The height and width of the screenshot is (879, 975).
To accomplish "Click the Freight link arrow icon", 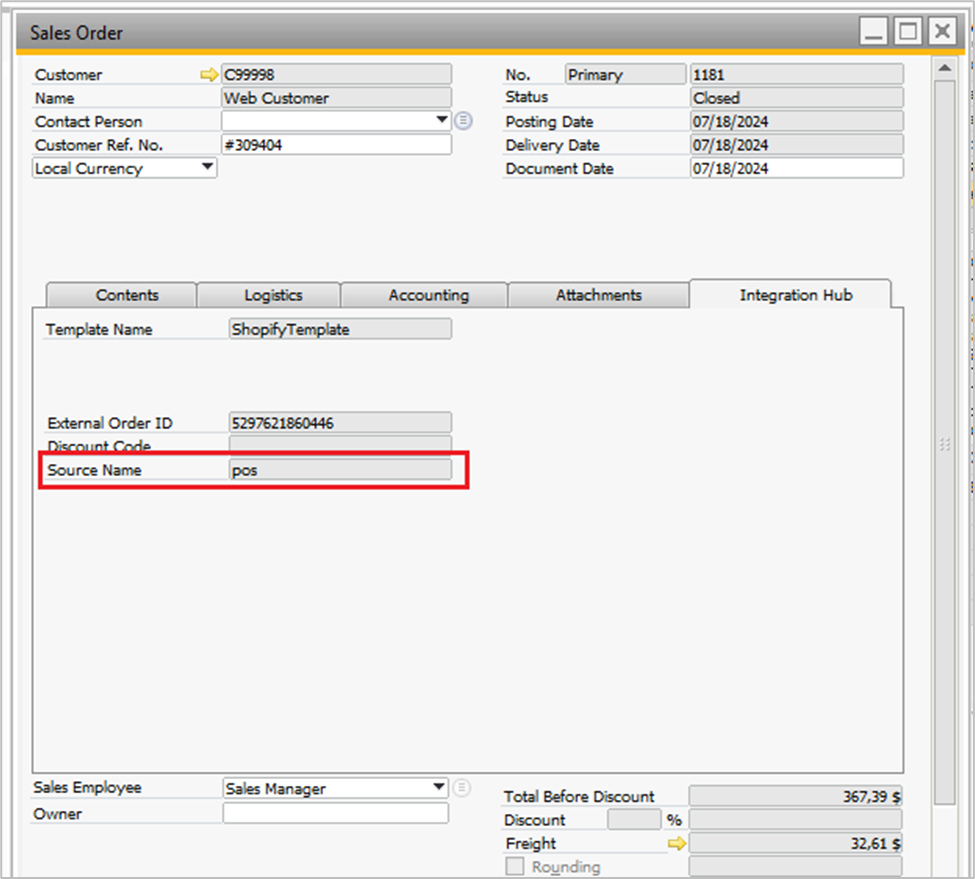I will click(677, 844).
